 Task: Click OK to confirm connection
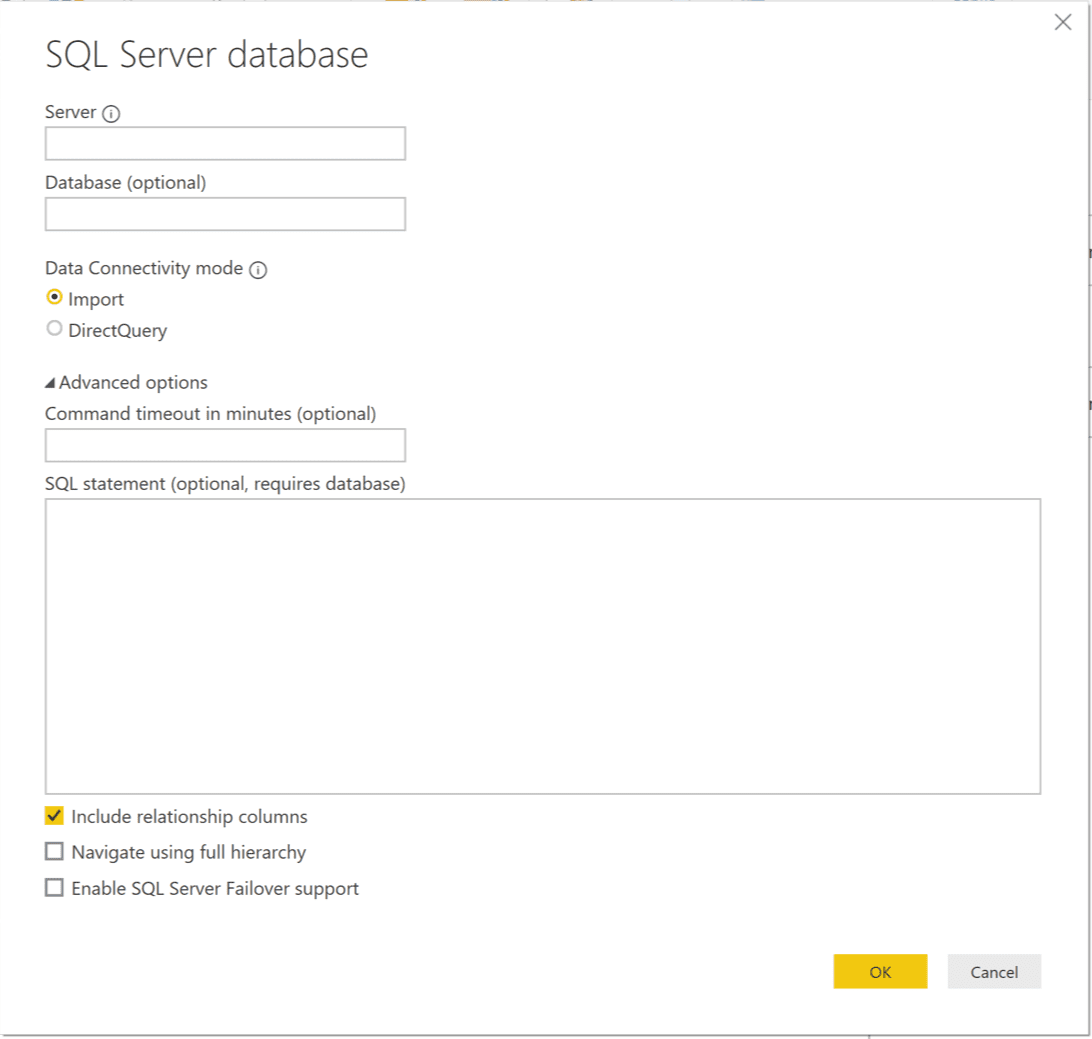coord(880,971)
